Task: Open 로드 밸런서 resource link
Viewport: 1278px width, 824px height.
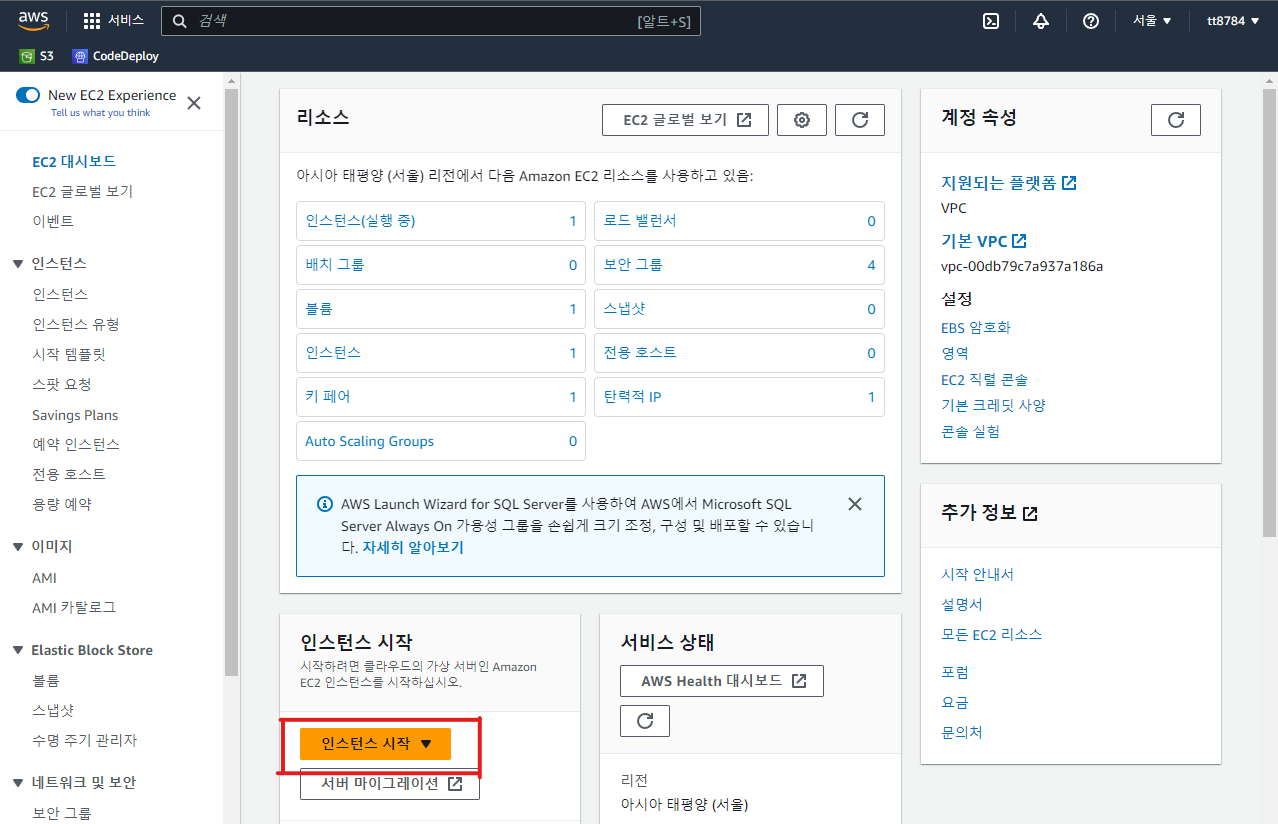Action: [x=640, y=221]
